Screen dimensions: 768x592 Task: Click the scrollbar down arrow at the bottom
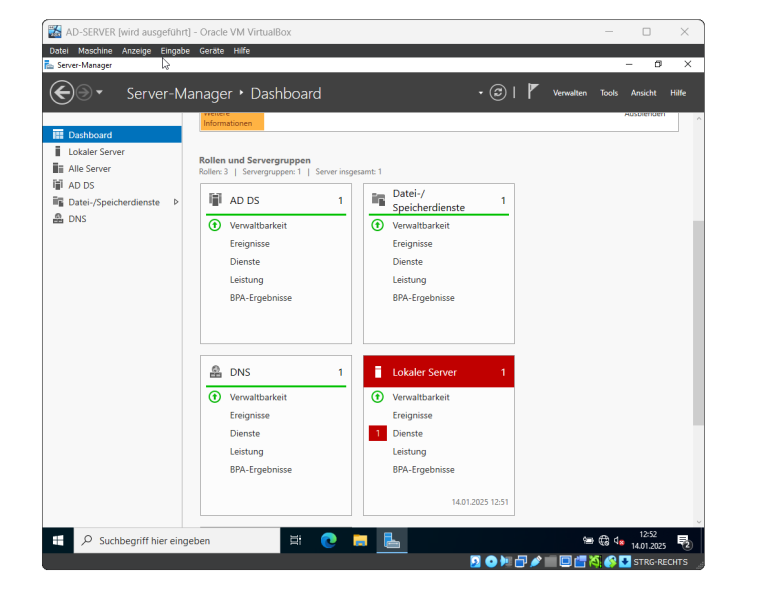coord(699,522)
